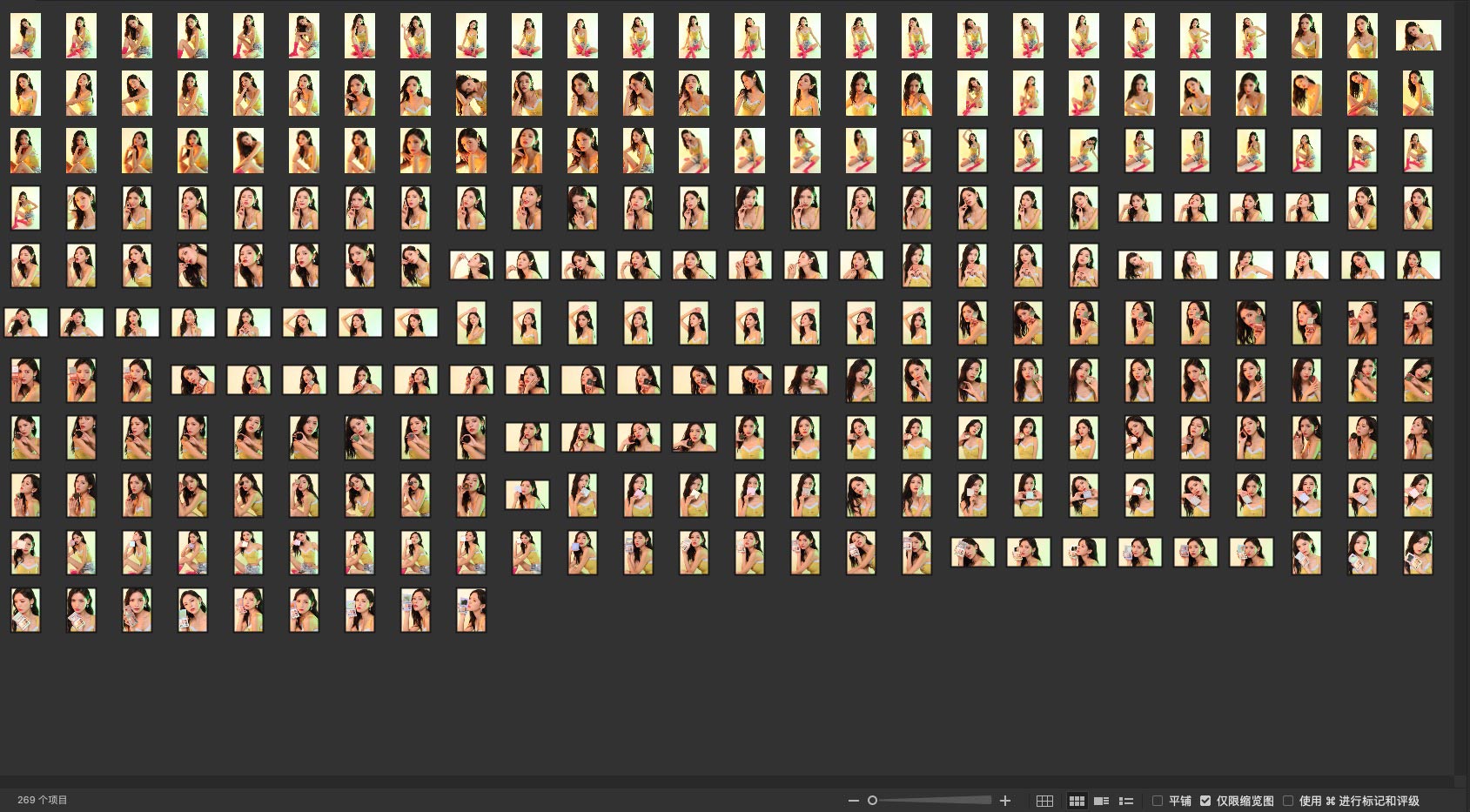Switch to list view layout
This screenshot has height=812, width=1470.
[1126, 801]
